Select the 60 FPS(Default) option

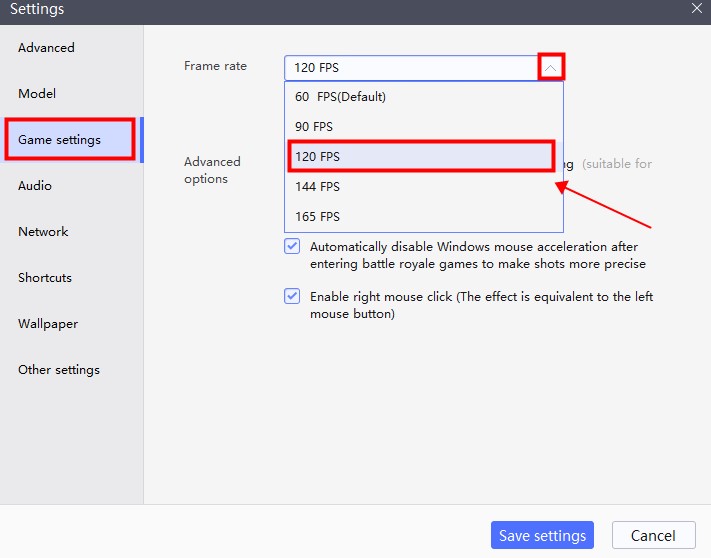[424, 97]
